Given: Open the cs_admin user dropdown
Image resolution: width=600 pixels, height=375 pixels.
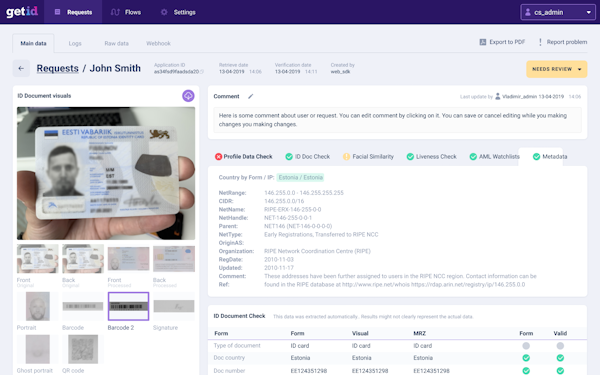Looking at the screenshot, I should [x=558, y=12].
